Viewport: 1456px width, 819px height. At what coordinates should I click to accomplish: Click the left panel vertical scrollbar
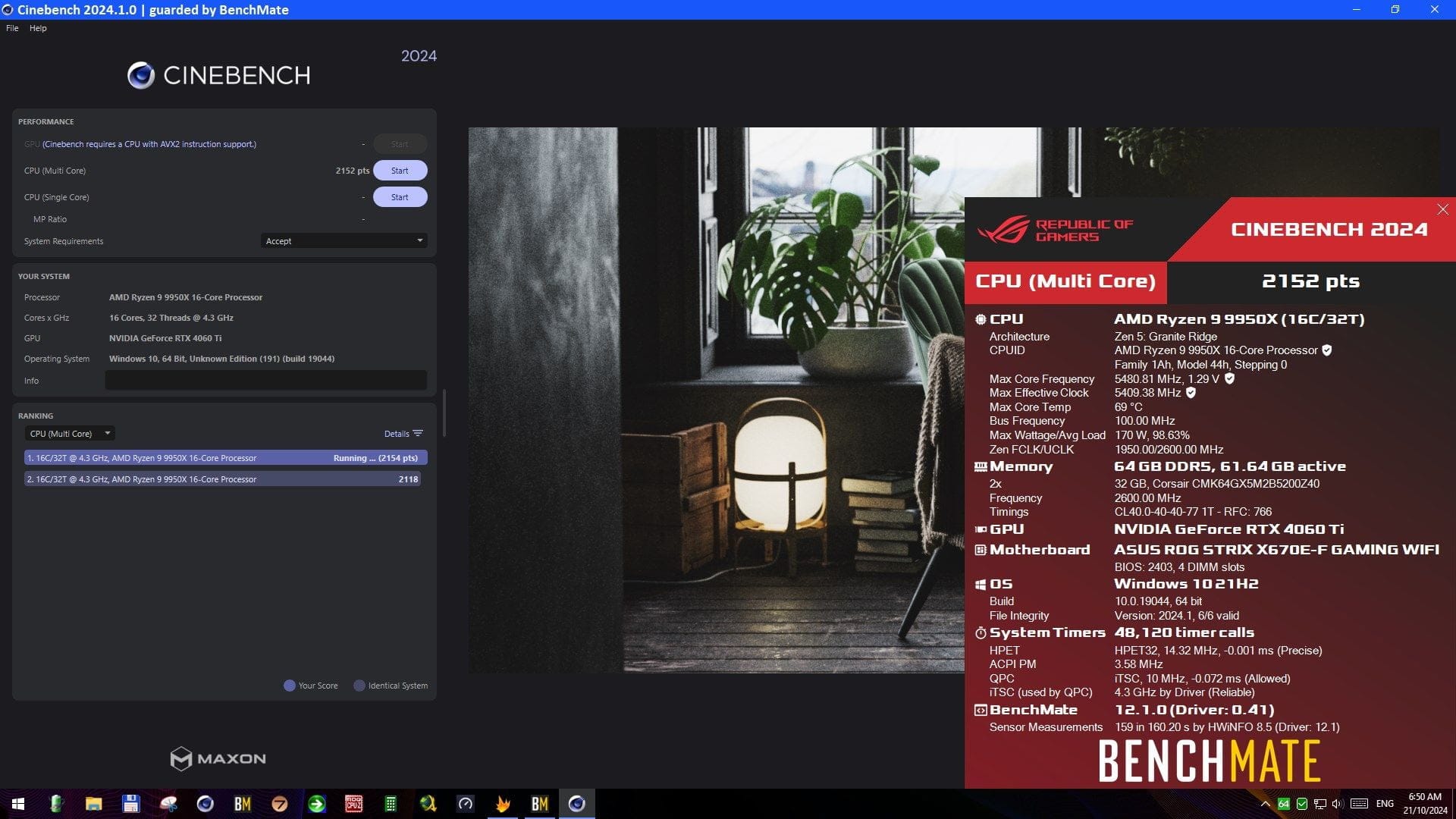pos(444,413)
